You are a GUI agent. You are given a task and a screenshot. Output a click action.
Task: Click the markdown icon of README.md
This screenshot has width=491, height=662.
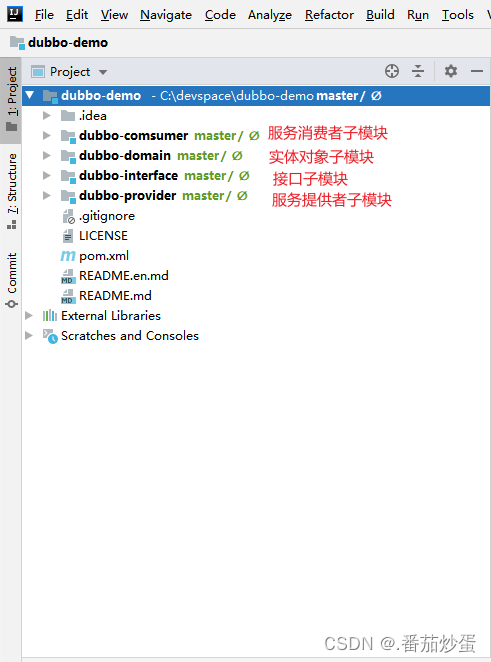tap(68, 296)
